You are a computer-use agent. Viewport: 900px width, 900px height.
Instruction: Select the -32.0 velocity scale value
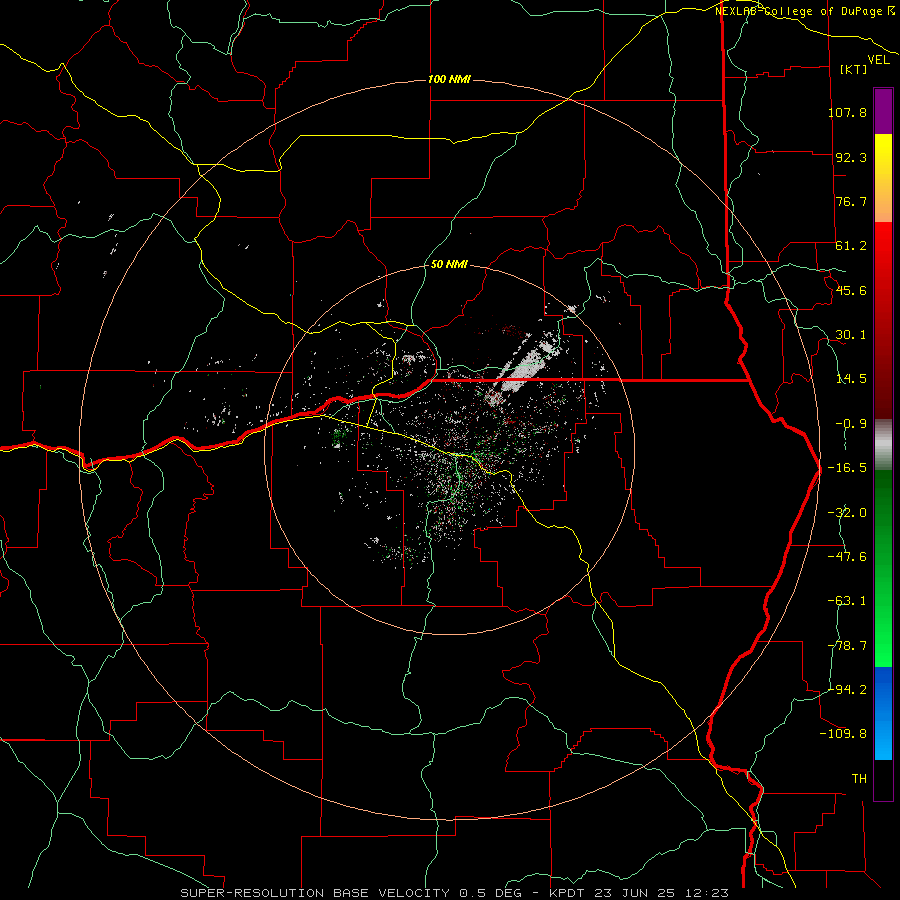tap(847, 513)
